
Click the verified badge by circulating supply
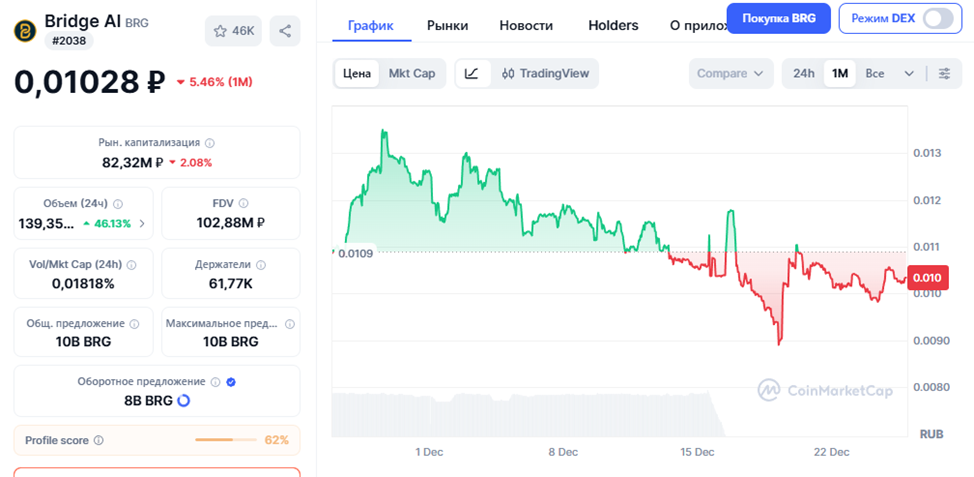pos(231,381)
